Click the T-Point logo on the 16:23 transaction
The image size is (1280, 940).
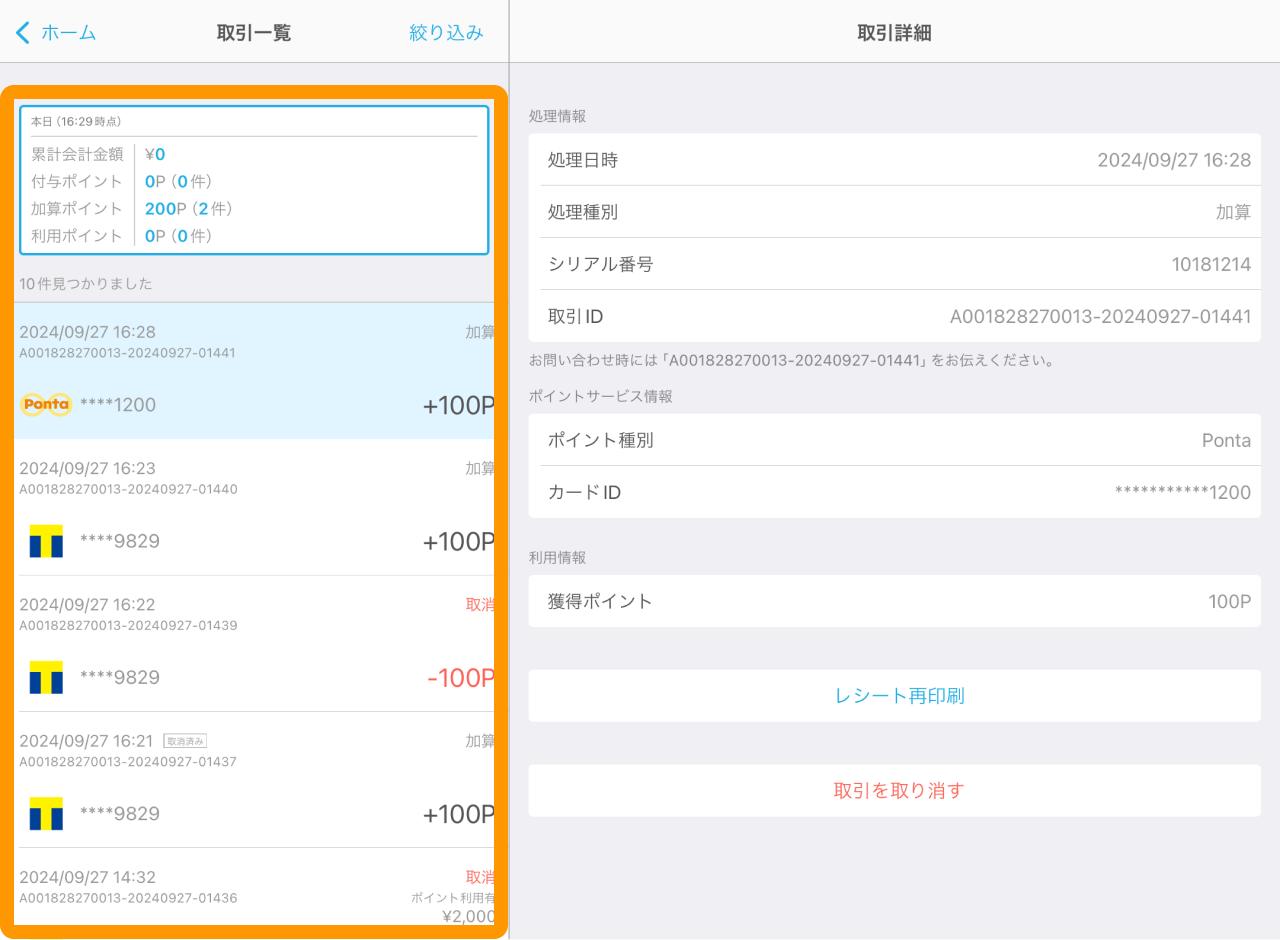coord(46,541)
